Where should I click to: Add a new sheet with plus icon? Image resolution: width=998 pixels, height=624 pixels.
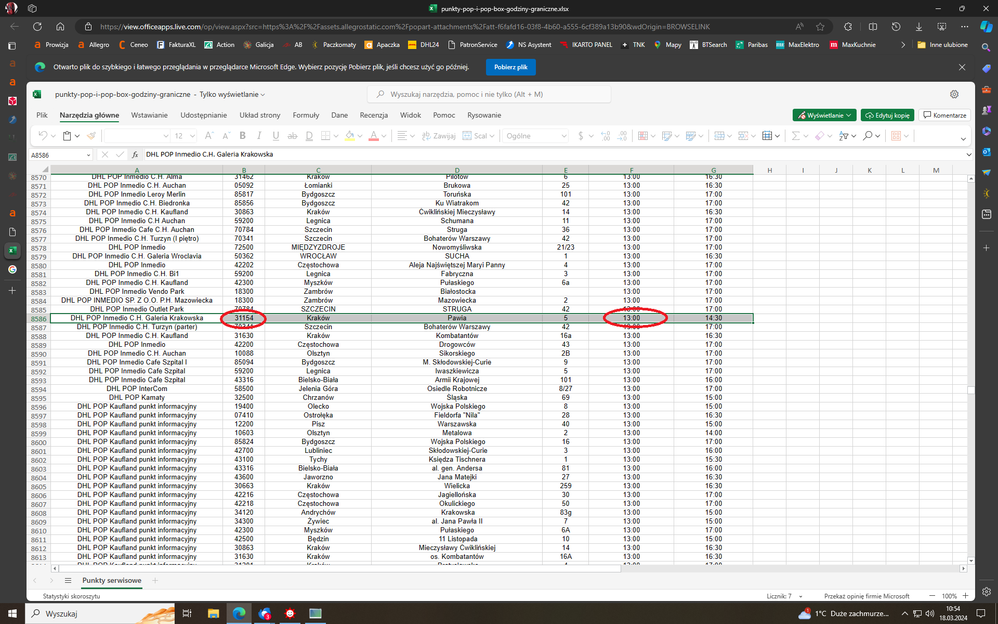(x=155, y=580)
